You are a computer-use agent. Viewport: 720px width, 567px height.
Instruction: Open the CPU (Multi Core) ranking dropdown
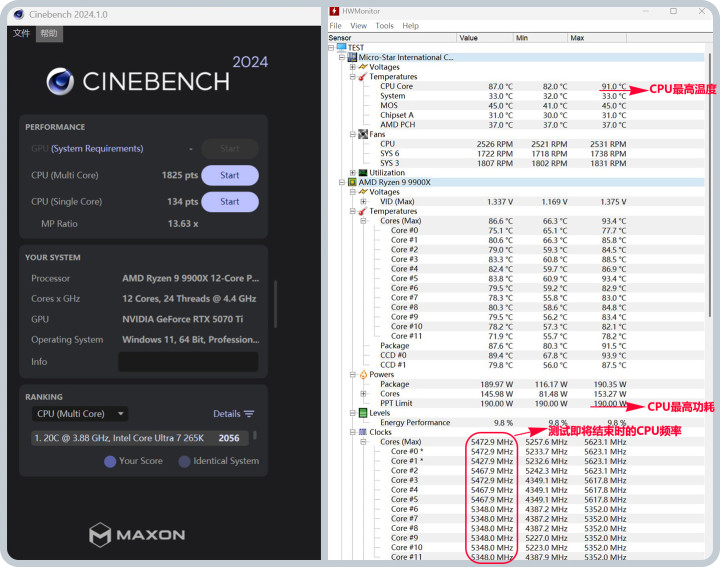80,414
